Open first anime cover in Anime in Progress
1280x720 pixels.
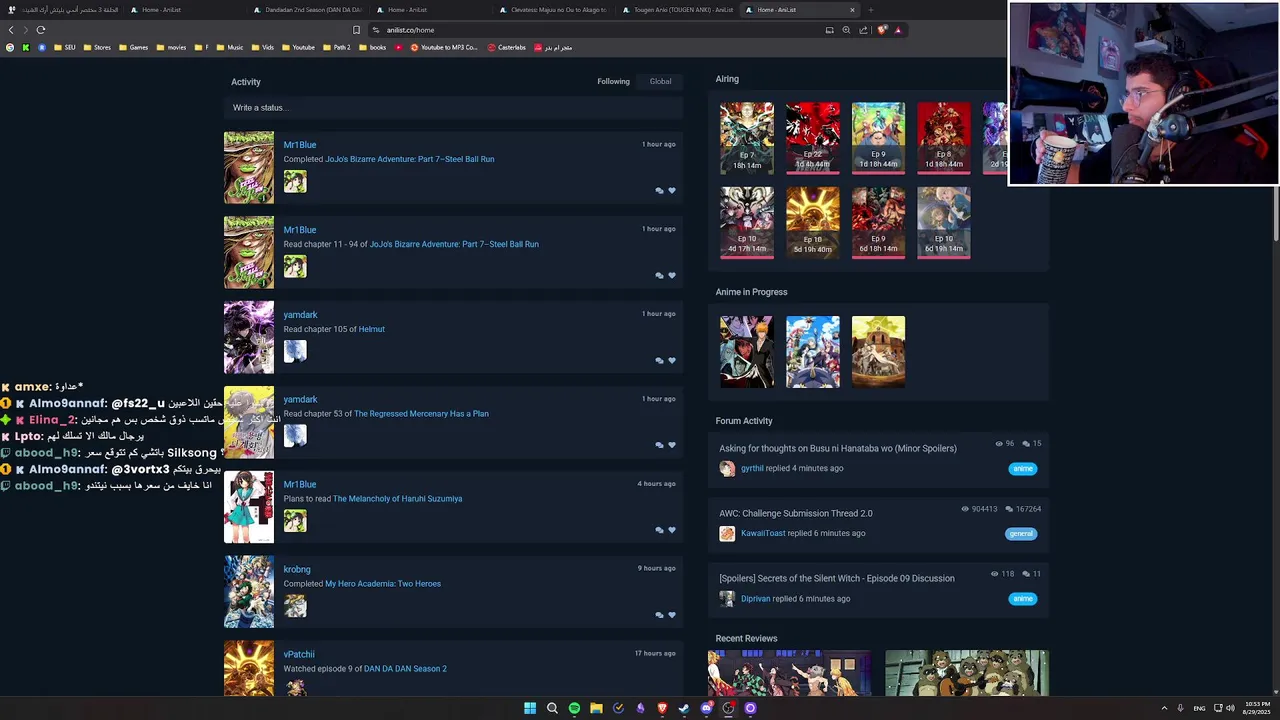tap(747, 352)
